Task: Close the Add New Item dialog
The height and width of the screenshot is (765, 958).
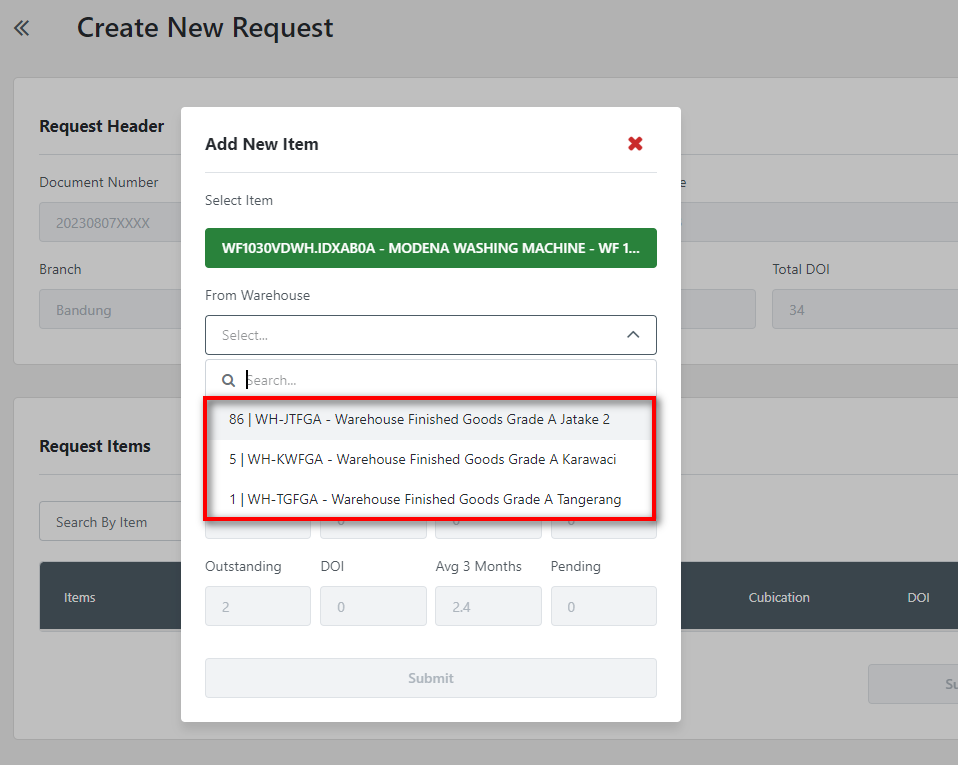Action: (635, 144)
